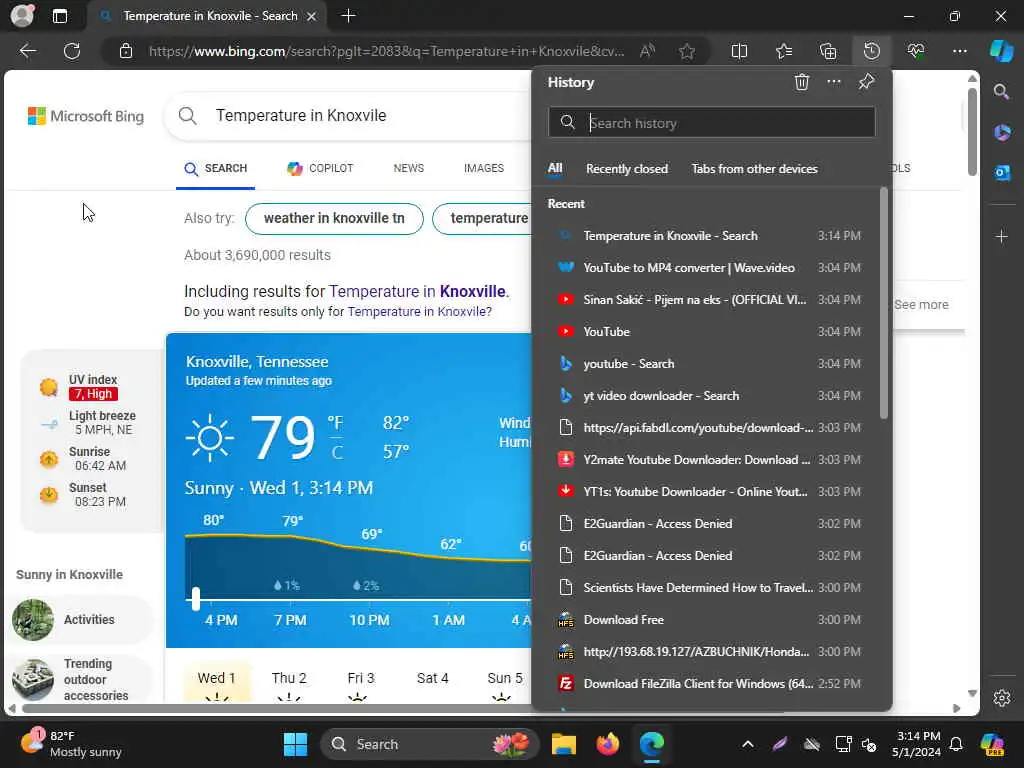Open weather widget on taskbar
The image size is (1024, 768).
(x=71, y=744)
